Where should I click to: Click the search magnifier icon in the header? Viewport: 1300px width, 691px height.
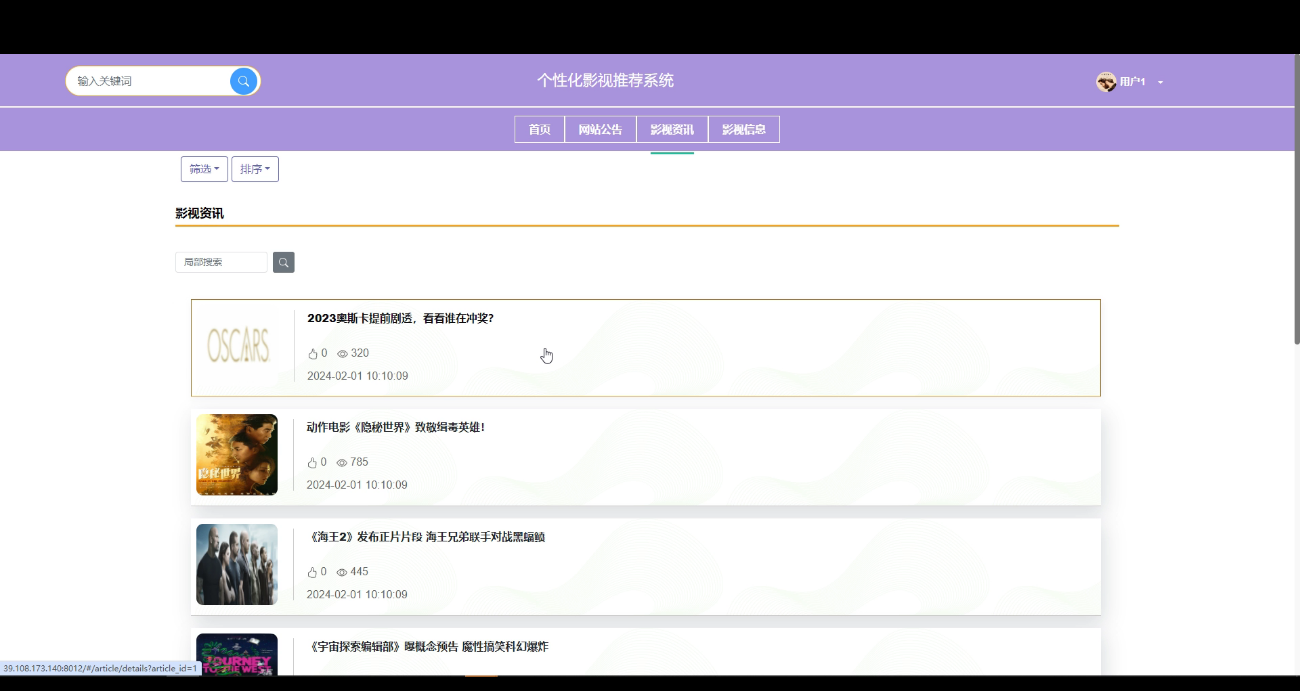[243, 81]
